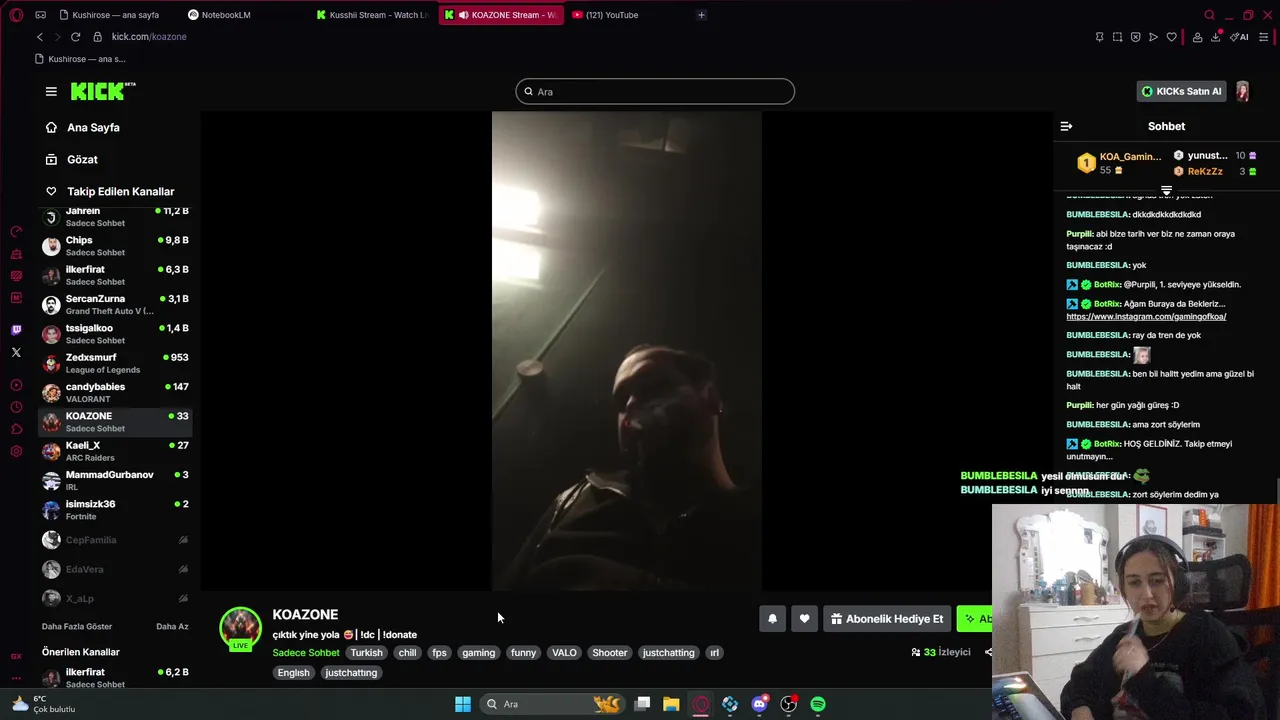Image resolution: width=1280 pixels, height=720 pixels.
Task: Open Twitch in Opera sidebar
Action: (16, 330)
